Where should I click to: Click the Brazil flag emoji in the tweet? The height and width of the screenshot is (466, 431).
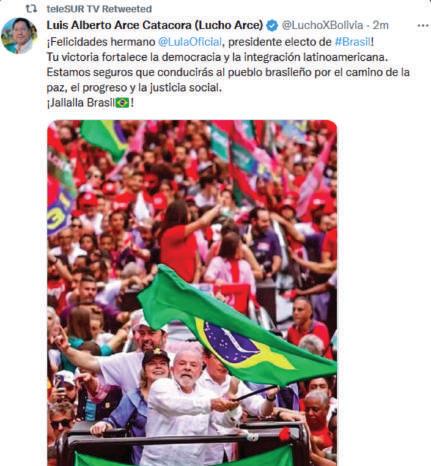pos(122,102)
